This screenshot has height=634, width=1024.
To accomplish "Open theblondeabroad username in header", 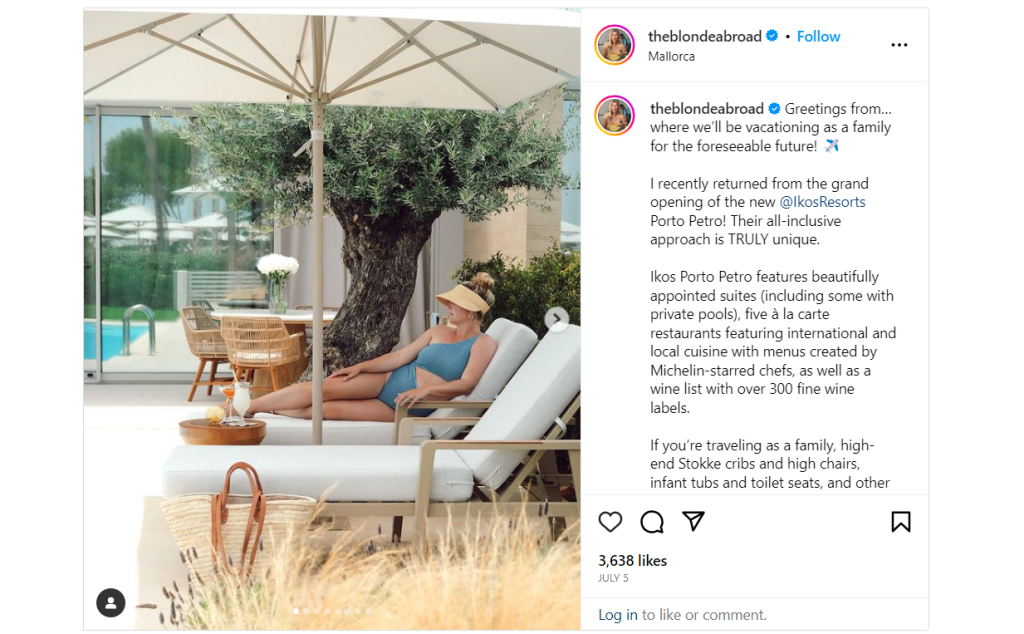I will click(x=705, y=37).
